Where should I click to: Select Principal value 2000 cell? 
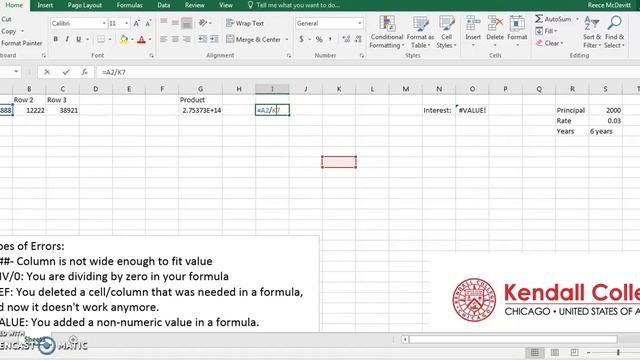click(606, 110)
